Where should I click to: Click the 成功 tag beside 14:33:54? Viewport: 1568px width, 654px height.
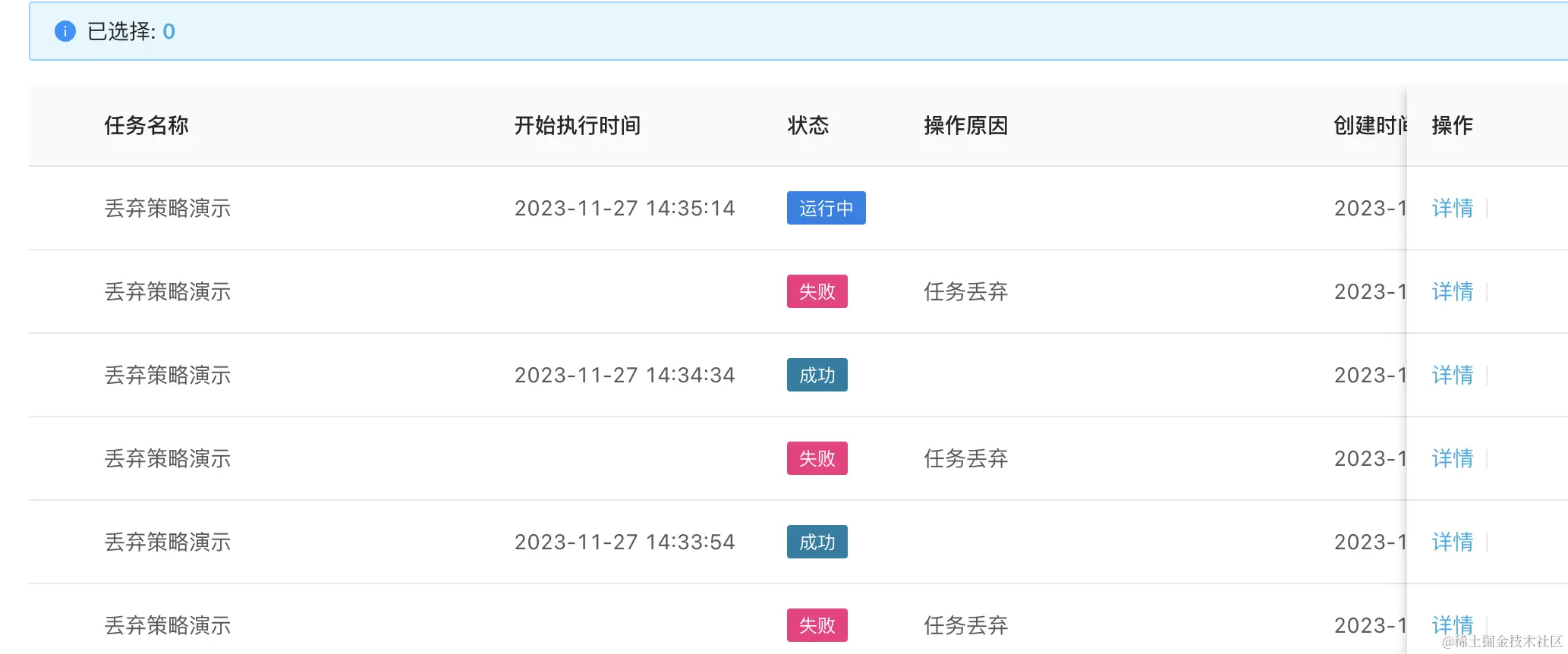817,542
